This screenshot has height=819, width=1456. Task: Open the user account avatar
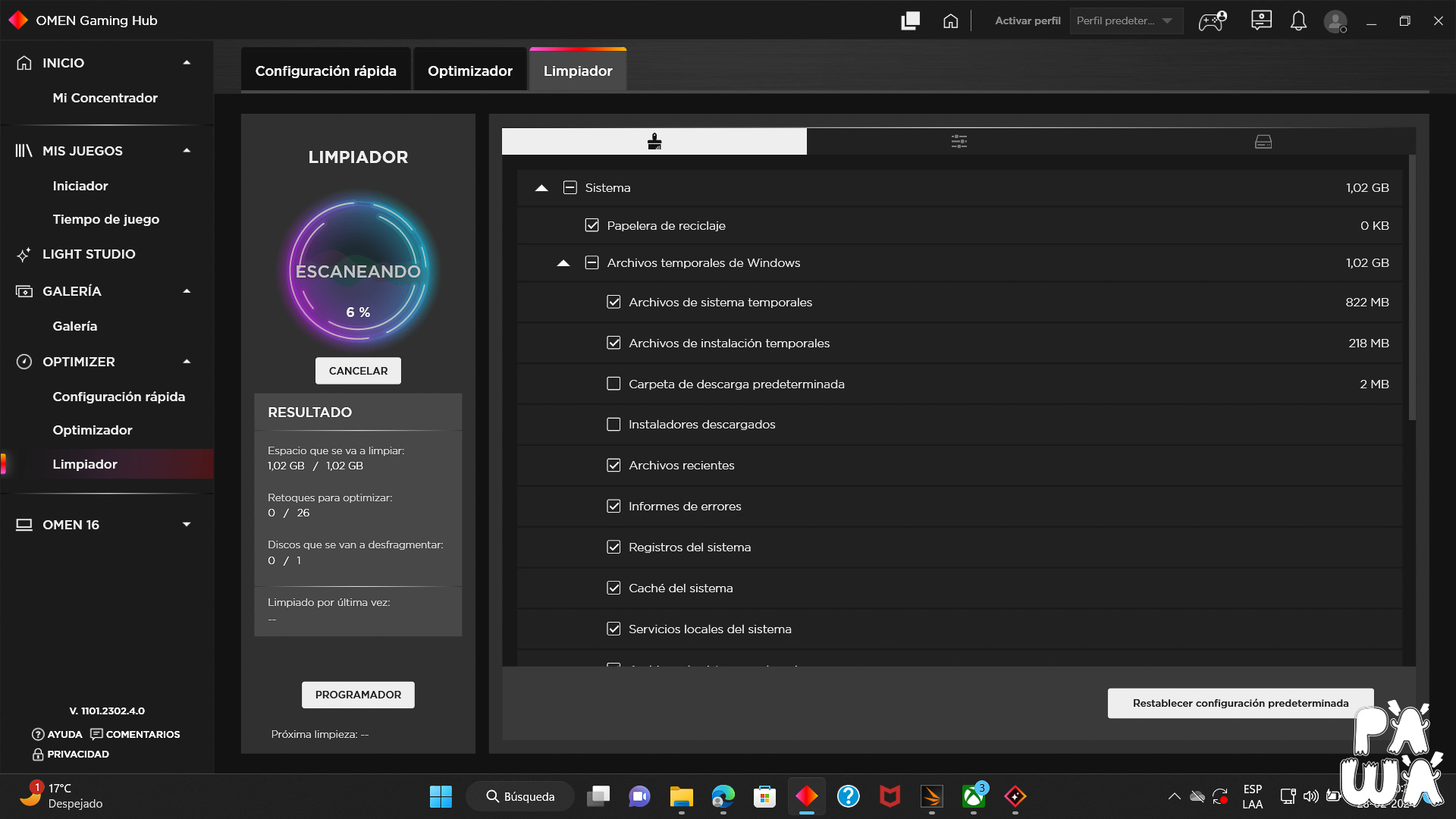point(1335,21)
